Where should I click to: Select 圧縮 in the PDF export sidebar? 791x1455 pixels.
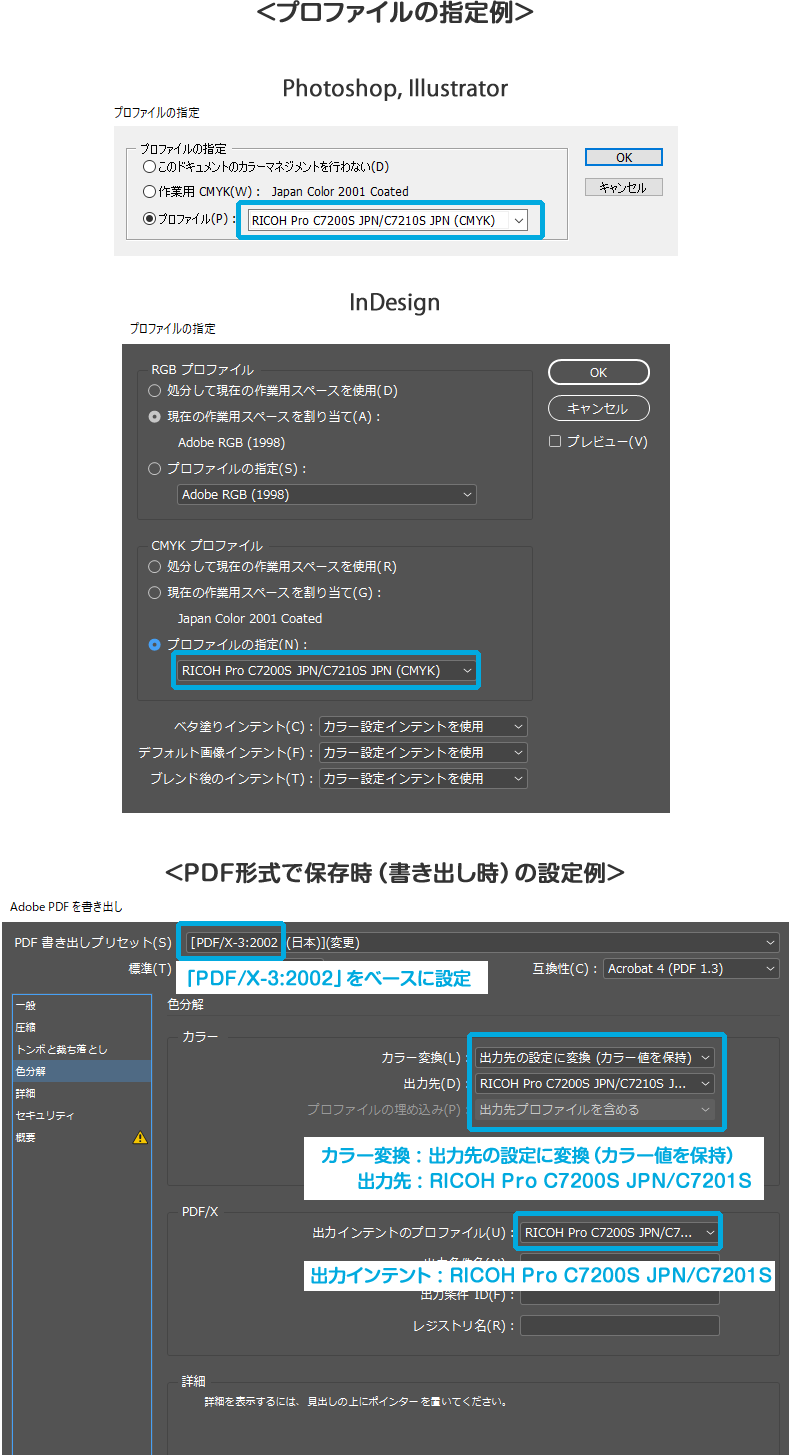click(82, 1027)
